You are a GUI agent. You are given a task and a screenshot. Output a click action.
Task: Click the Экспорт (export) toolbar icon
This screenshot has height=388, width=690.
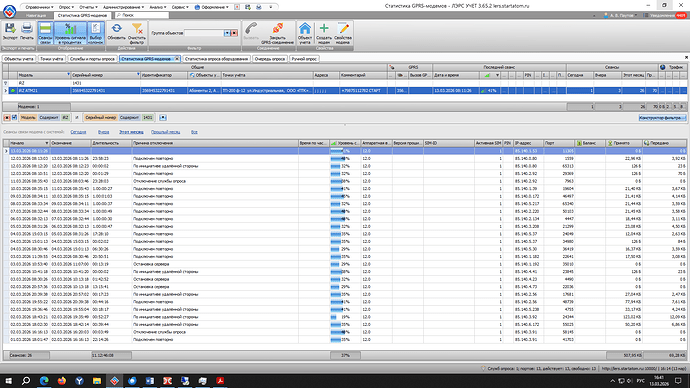tap(10, 32)
